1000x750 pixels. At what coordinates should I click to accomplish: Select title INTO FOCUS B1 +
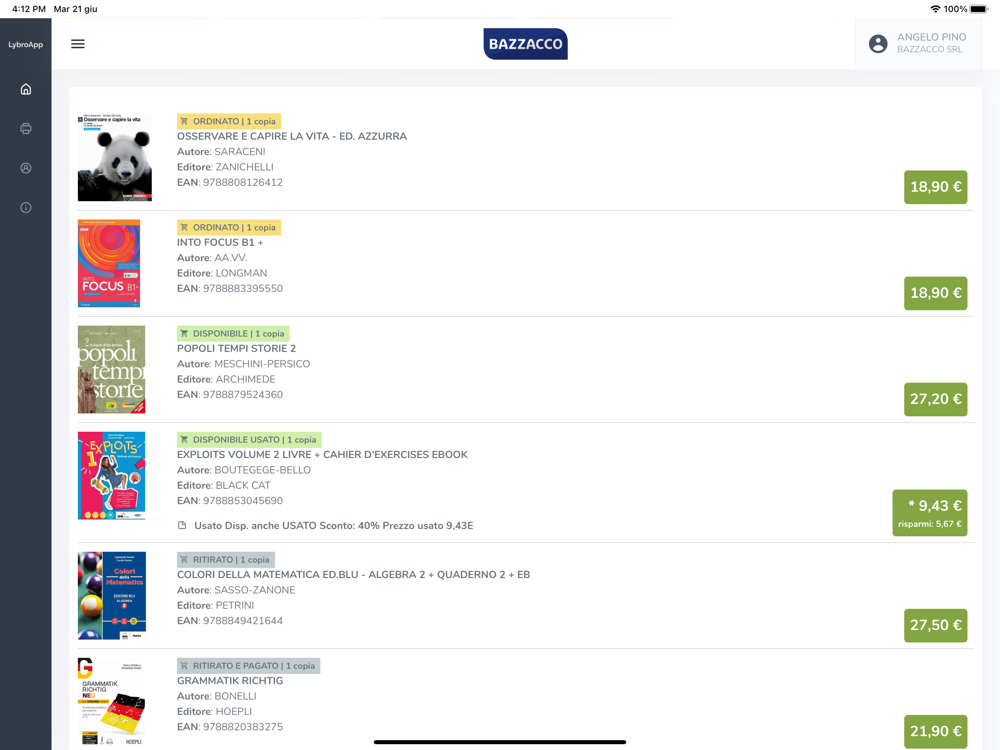point(220,242)
